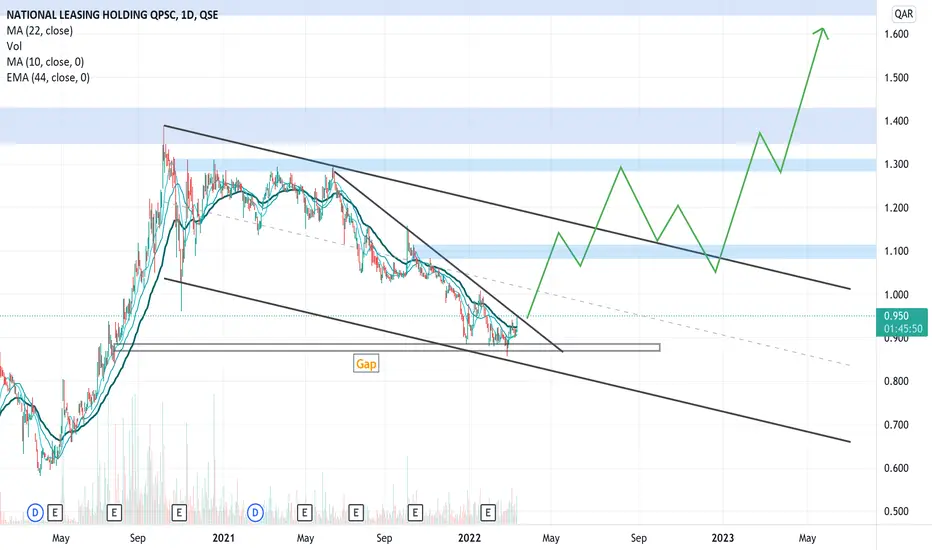
Task: Click the 0.500 price axis label
Action: (896, 511)
